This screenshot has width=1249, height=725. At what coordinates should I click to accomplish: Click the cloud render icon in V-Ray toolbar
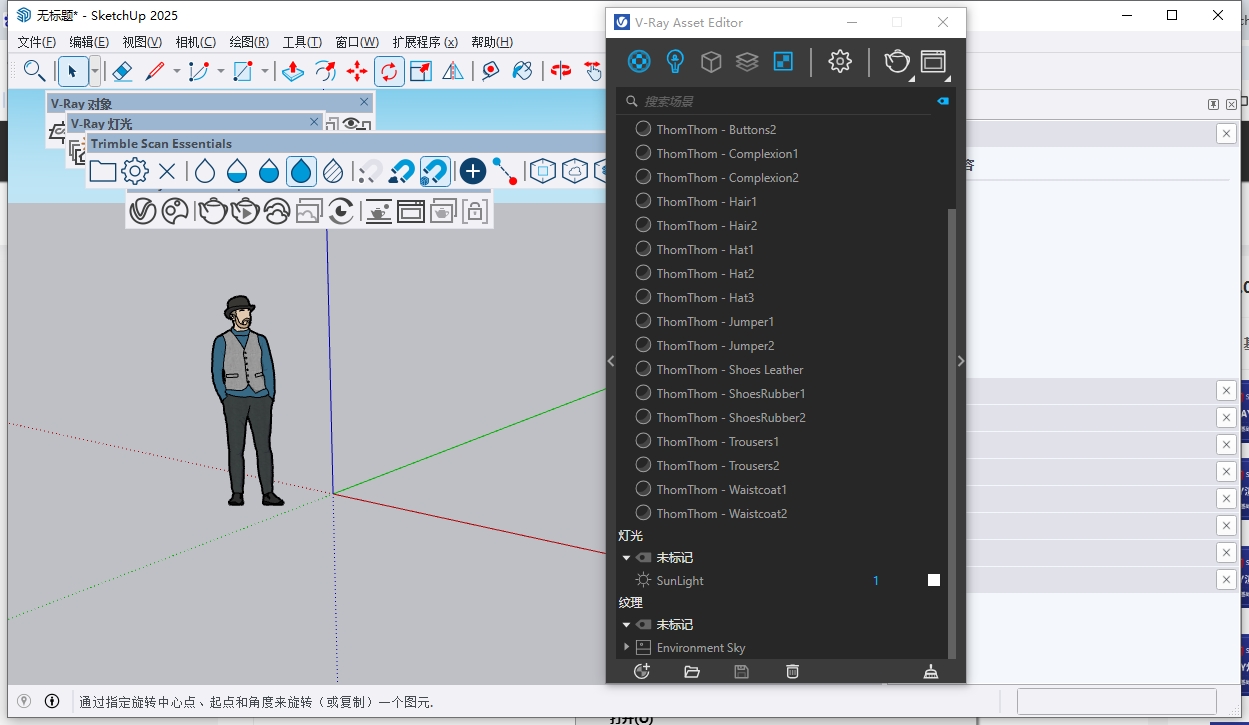(x=277, y=211)
